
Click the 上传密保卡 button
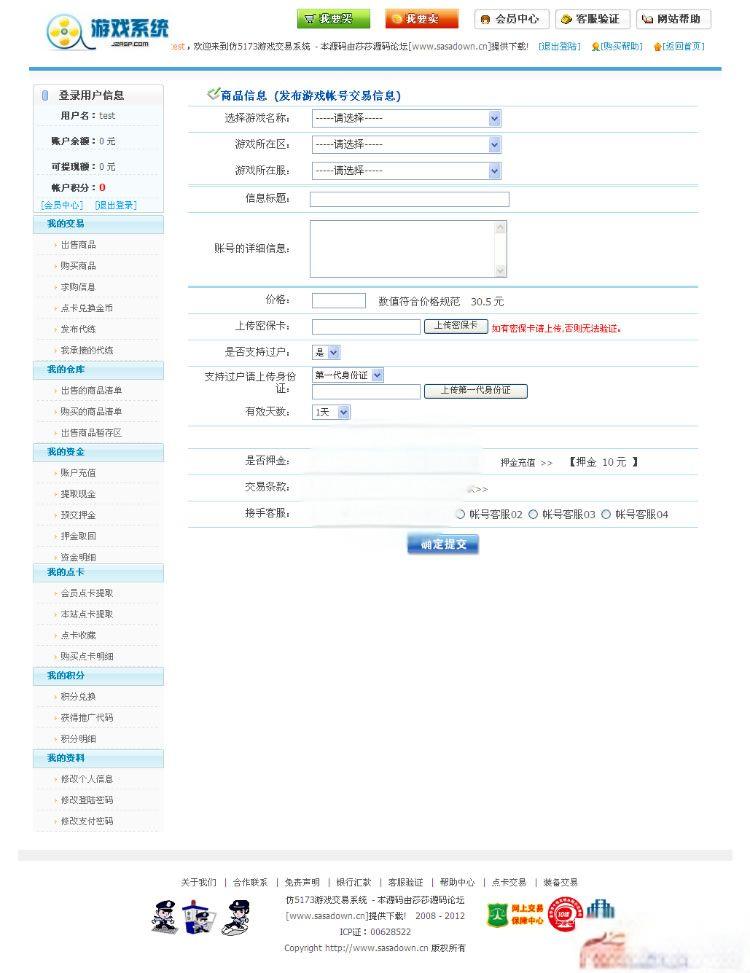(456, 326)
